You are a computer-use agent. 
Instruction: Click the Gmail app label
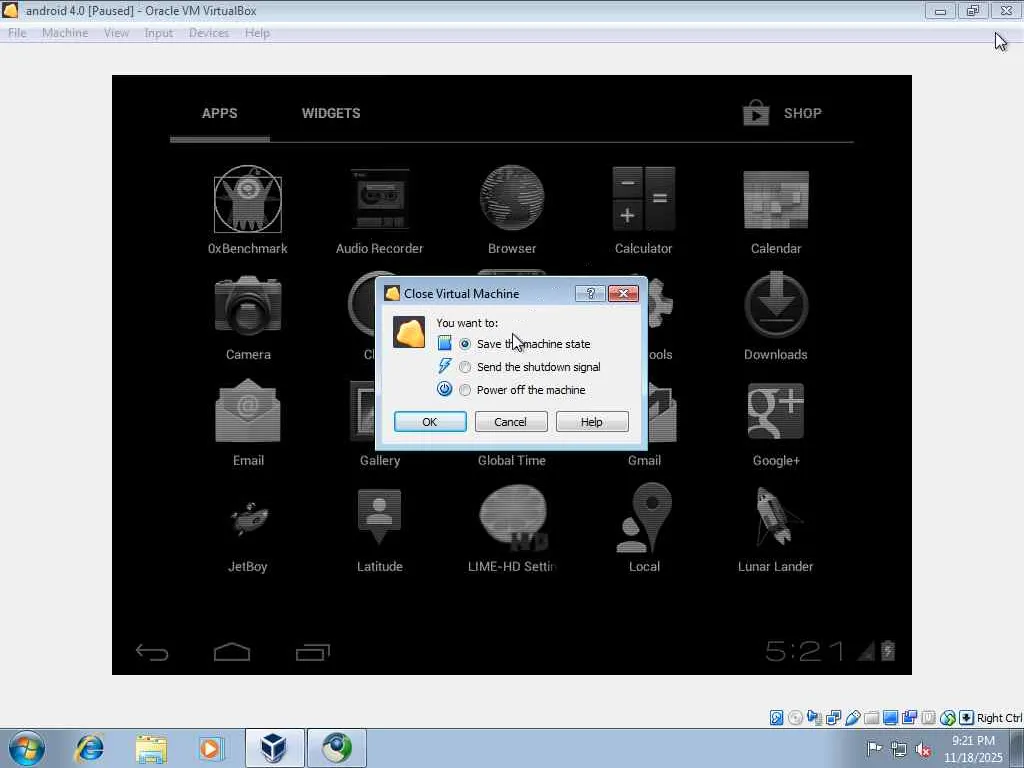pyautogui.click(x=644, y=460)
